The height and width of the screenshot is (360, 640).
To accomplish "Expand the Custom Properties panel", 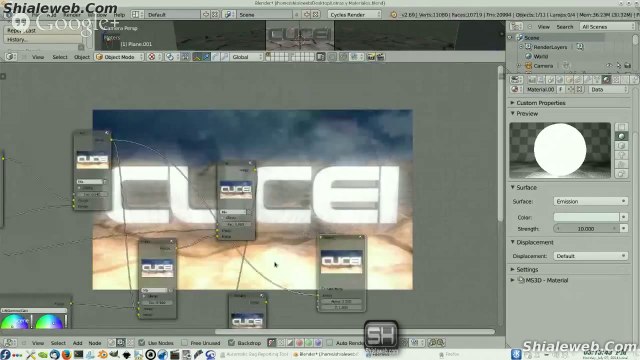I will coord(541,103).
